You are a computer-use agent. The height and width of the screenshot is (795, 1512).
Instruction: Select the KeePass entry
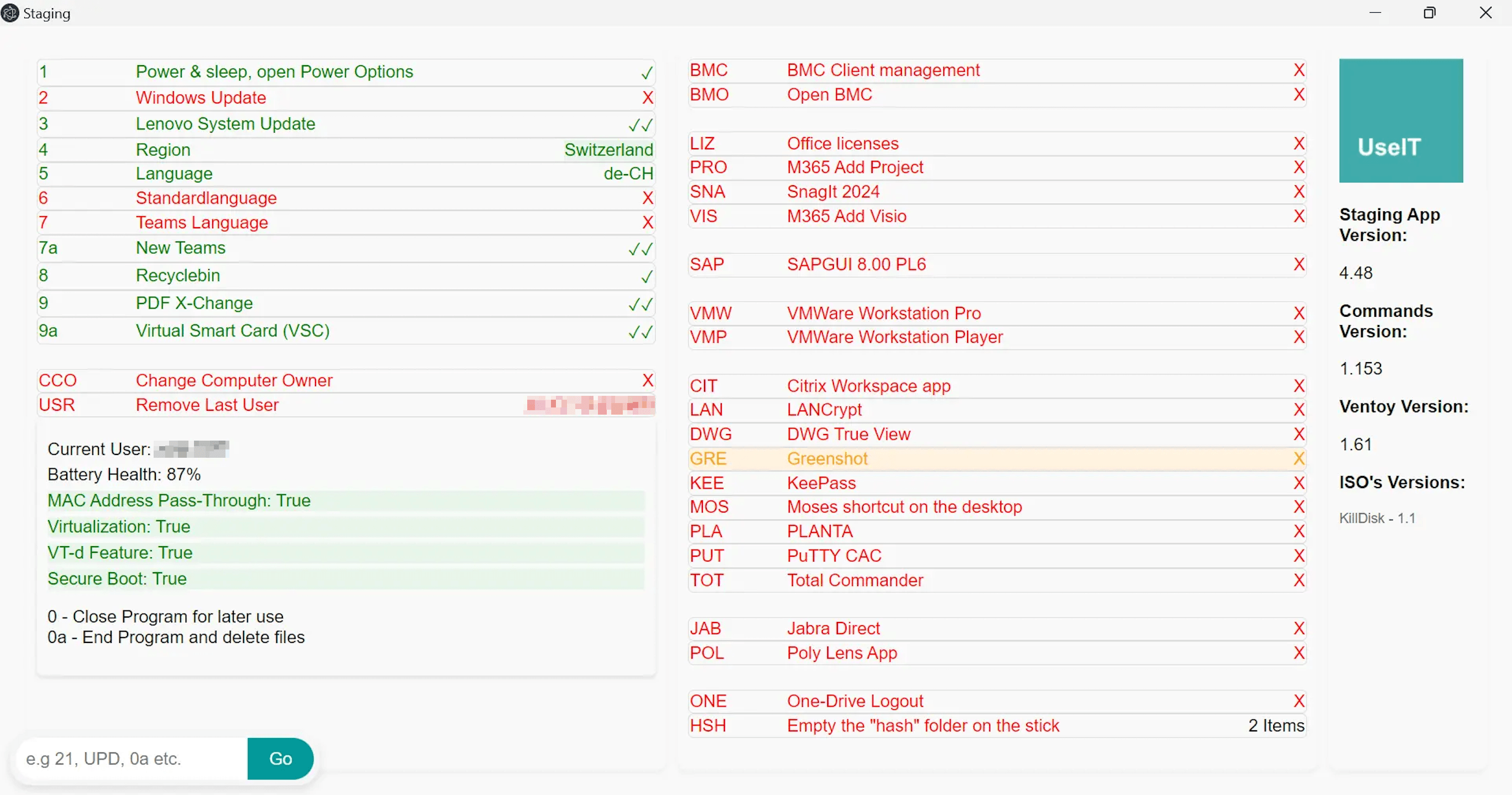tap(996, 483)
